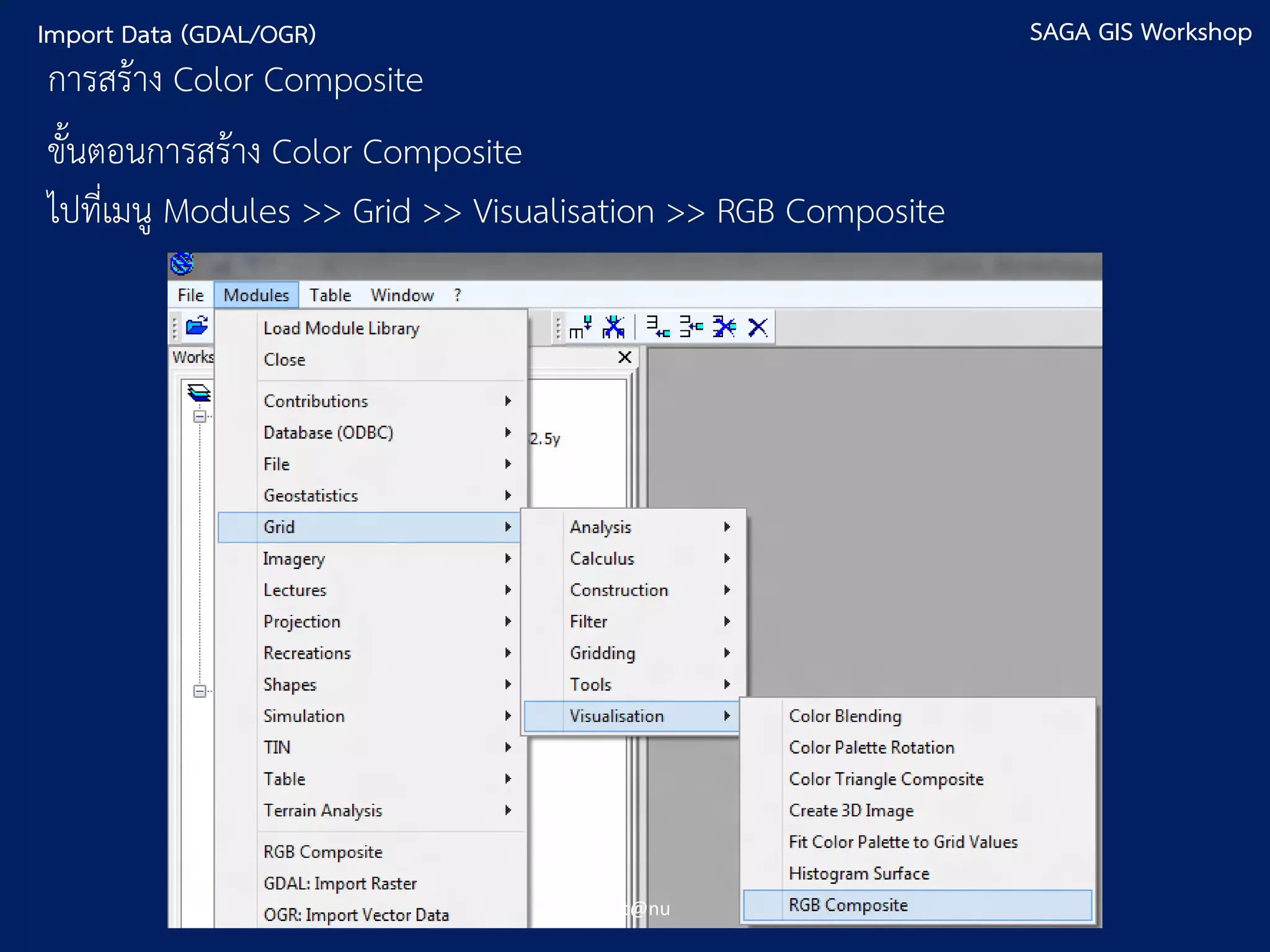Choose Fit Color Palette to Grid Values
Screen dimensions: 1270x952
pyautogui.click(x=918, y=842)
